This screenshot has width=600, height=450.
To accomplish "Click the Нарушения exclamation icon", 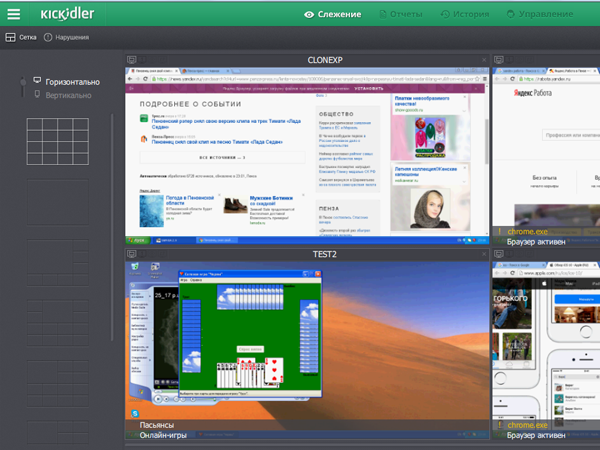I will pos(48,37).
